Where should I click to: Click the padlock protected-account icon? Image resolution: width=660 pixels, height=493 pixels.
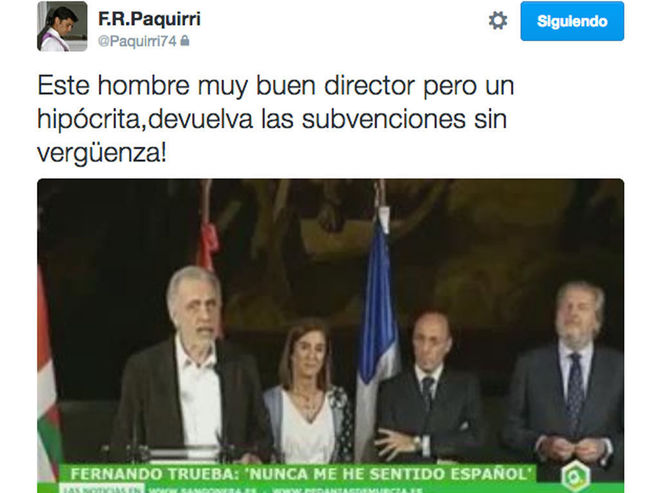(x=185, y=40)
